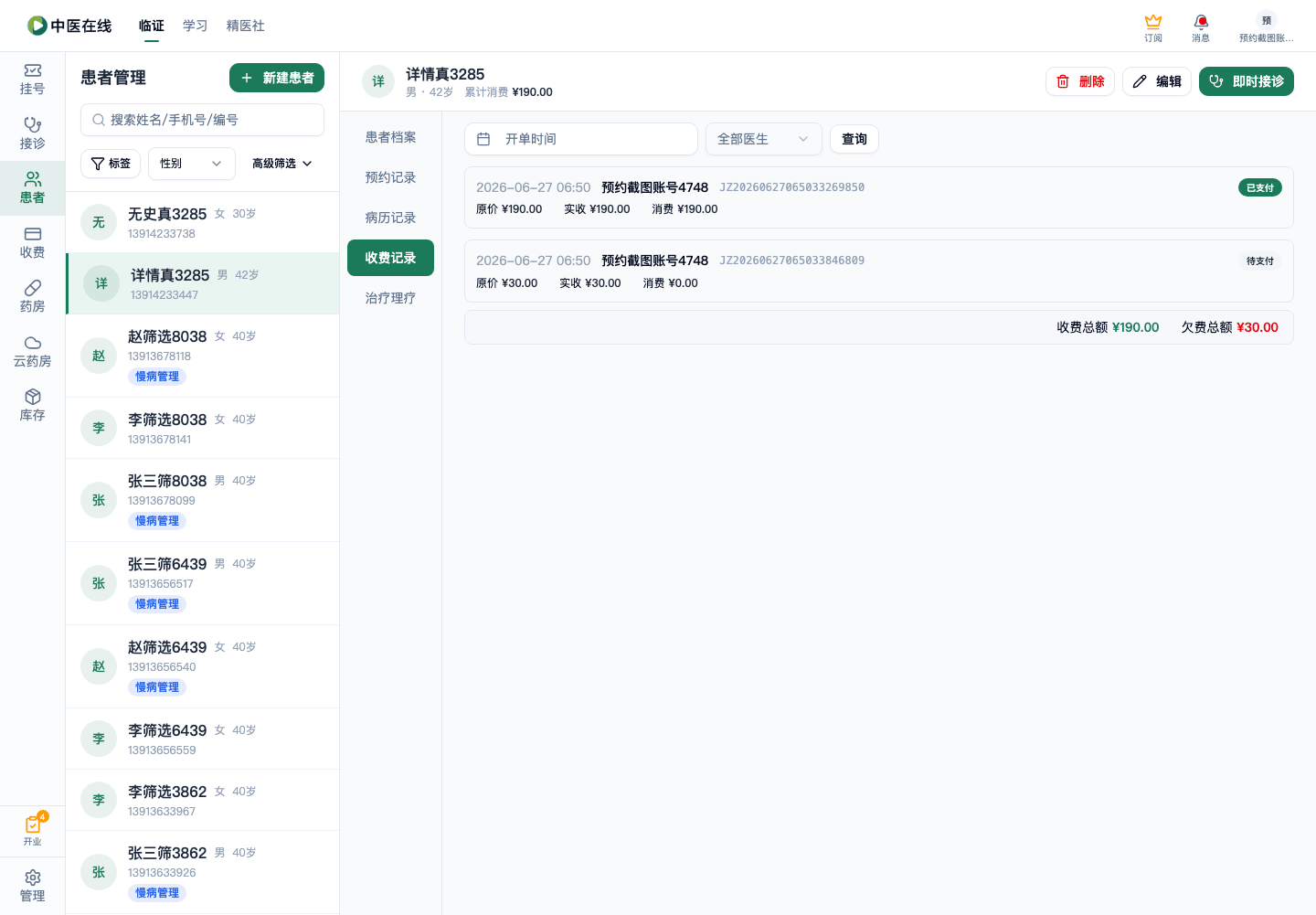
Task: Open the 预约记录 tab
Action: point(391,177)
